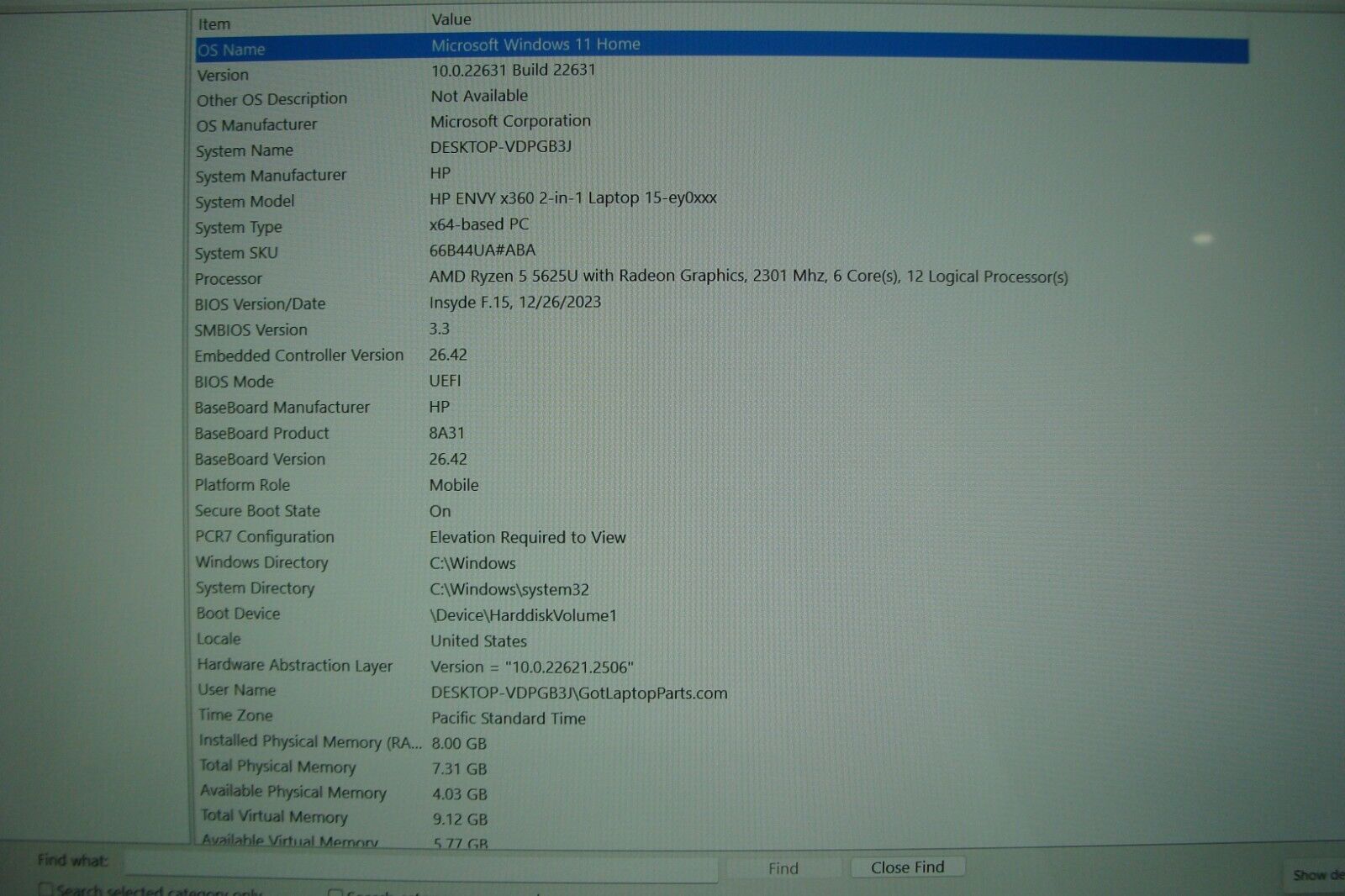Select the Platform Role row
The height and width of the screenshot is (896, 1345).
click(x=721, y=485)
